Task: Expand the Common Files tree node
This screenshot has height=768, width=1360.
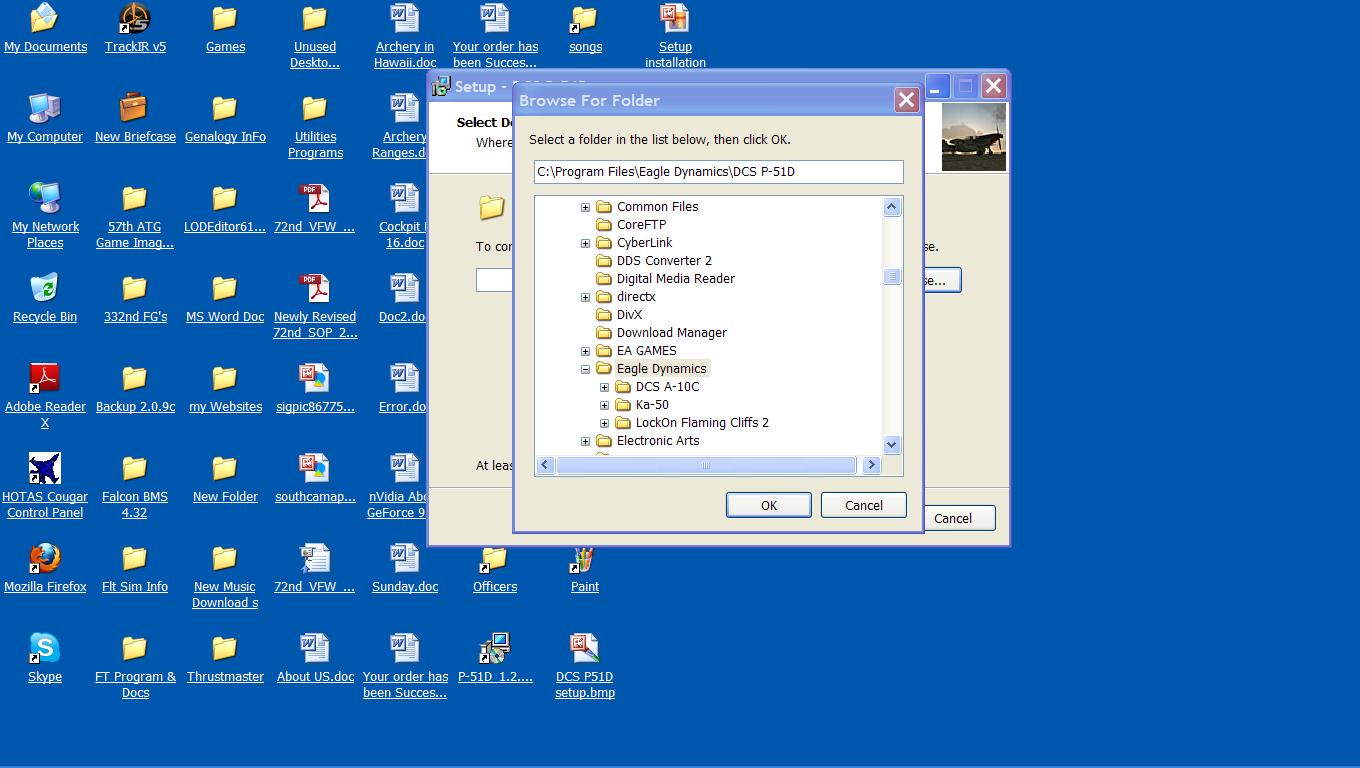Action: (585, 207)
